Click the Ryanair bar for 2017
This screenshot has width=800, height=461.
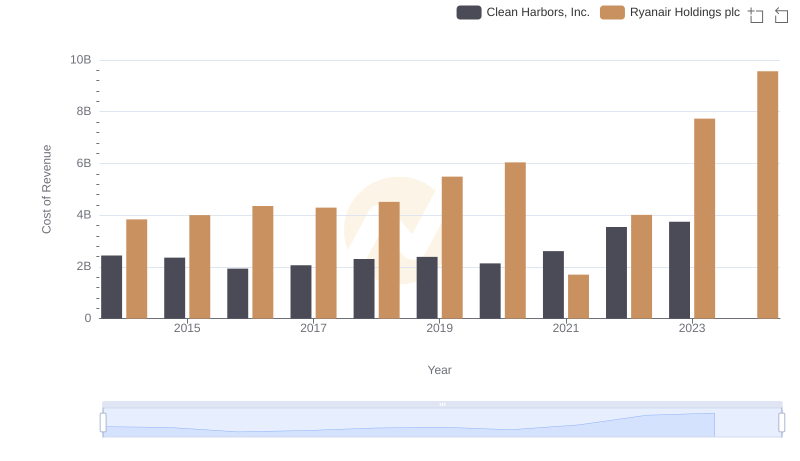tap(326, 263)
